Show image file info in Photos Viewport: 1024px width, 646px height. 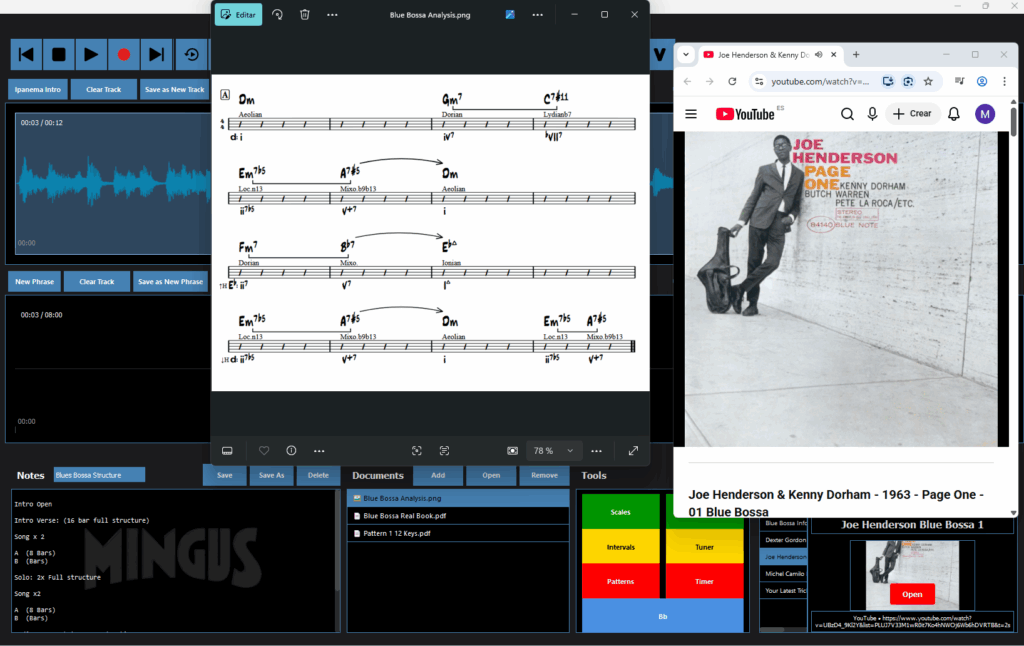pos(291,451)
